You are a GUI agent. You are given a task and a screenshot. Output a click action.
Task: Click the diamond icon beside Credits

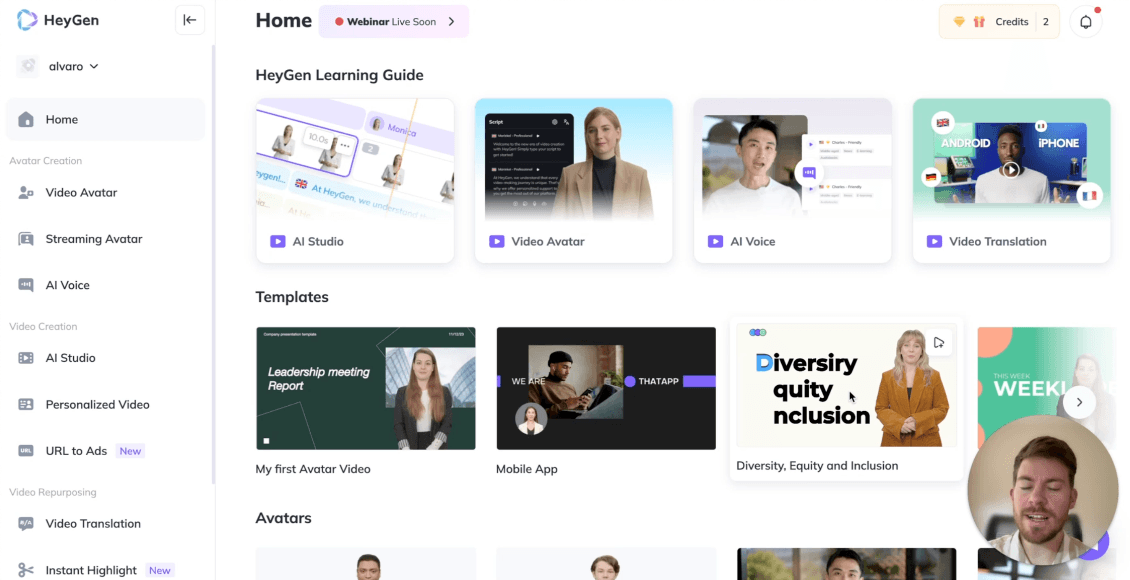point(958,22)
